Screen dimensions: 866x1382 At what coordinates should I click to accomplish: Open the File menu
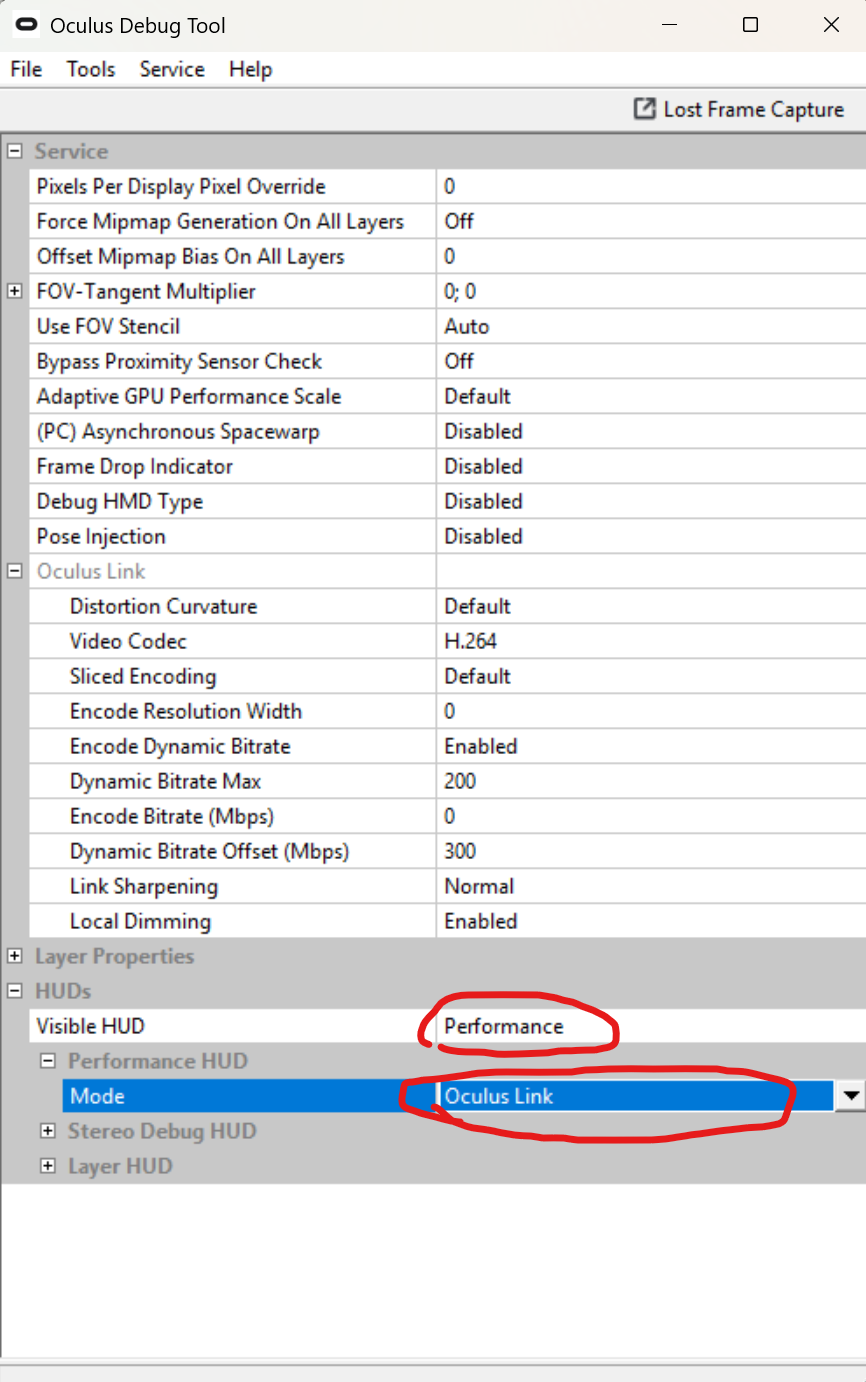coord(26,69)
